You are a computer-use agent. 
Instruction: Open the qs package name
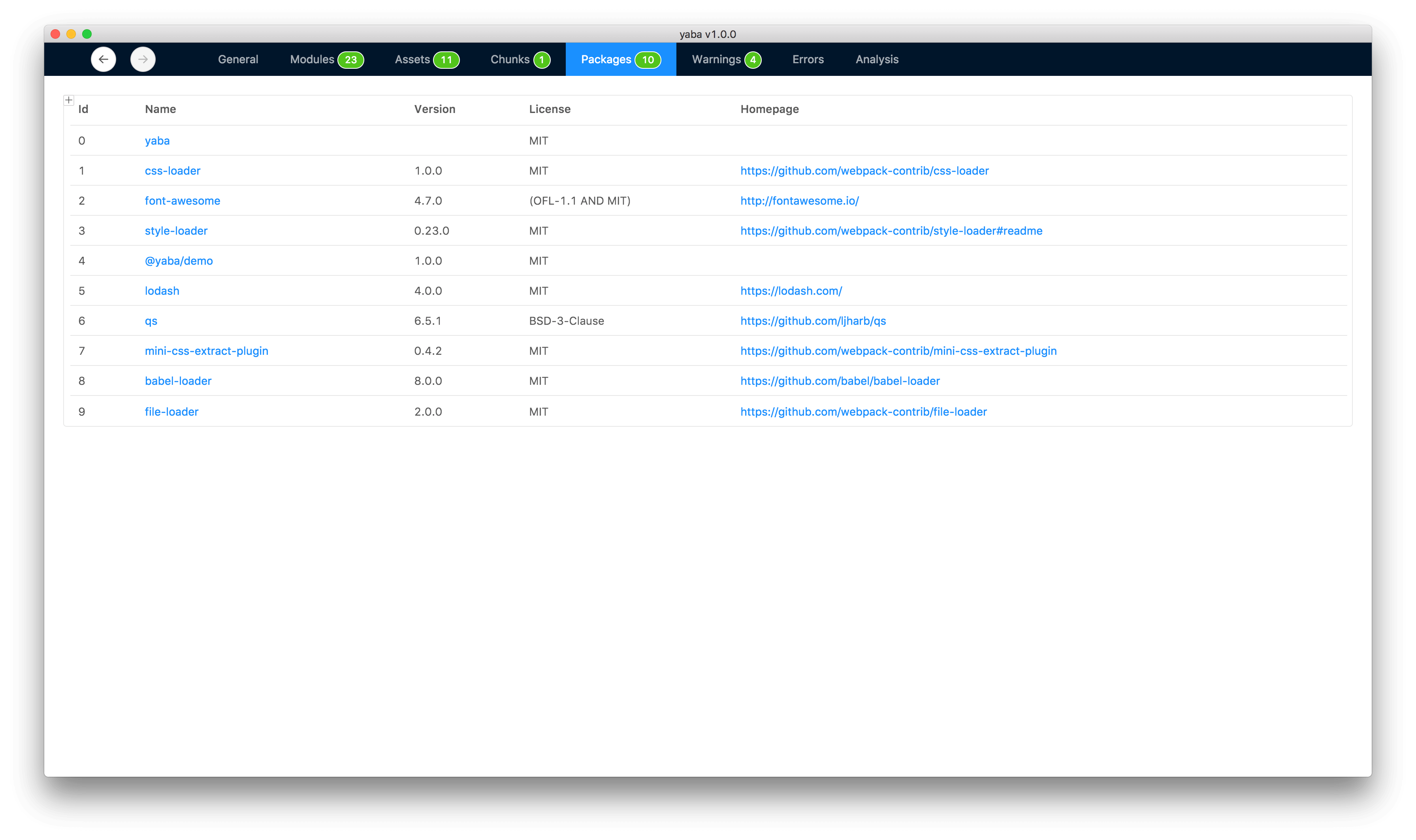coord(151,321)
